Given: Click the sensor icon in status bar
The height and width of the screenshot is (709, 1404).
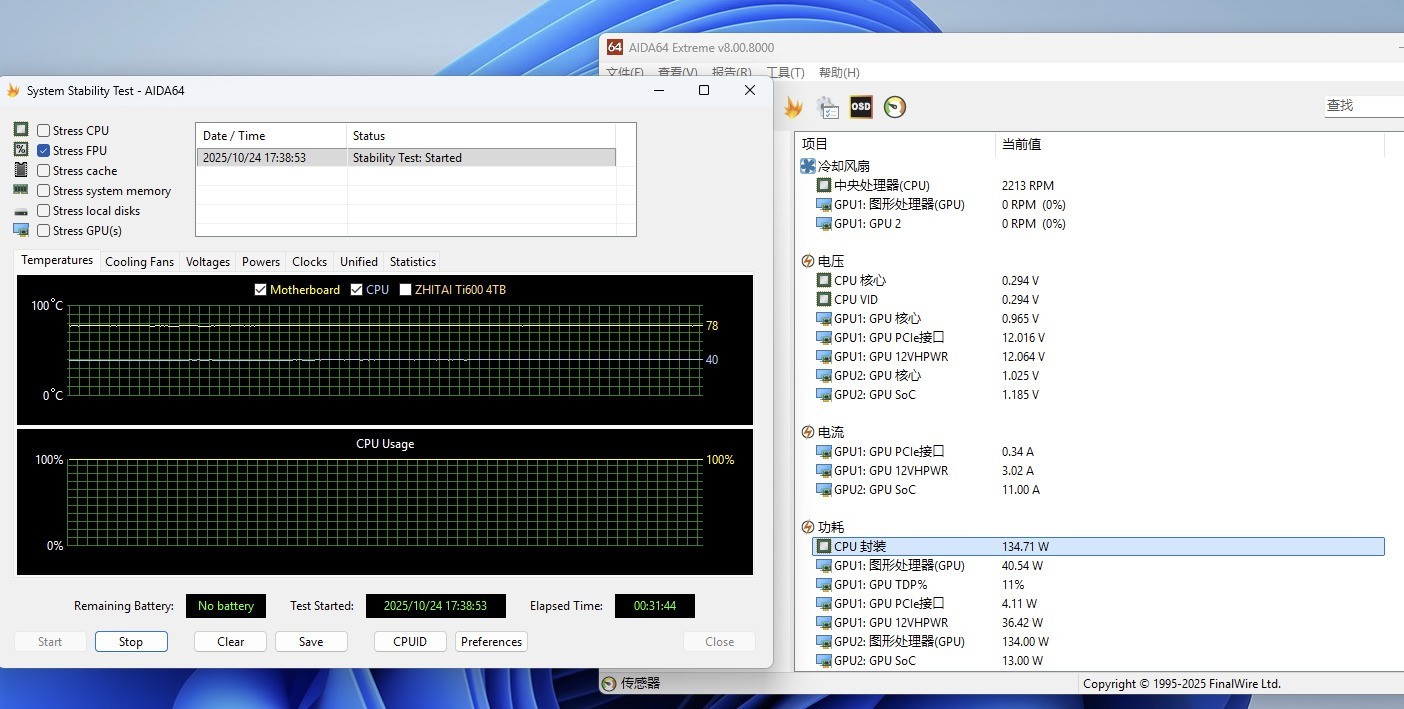Looking at the screenshot, I should click(609, 684).
